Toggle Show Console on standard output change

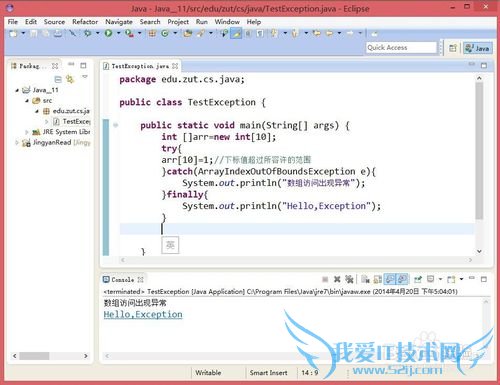tap(390, 279)
